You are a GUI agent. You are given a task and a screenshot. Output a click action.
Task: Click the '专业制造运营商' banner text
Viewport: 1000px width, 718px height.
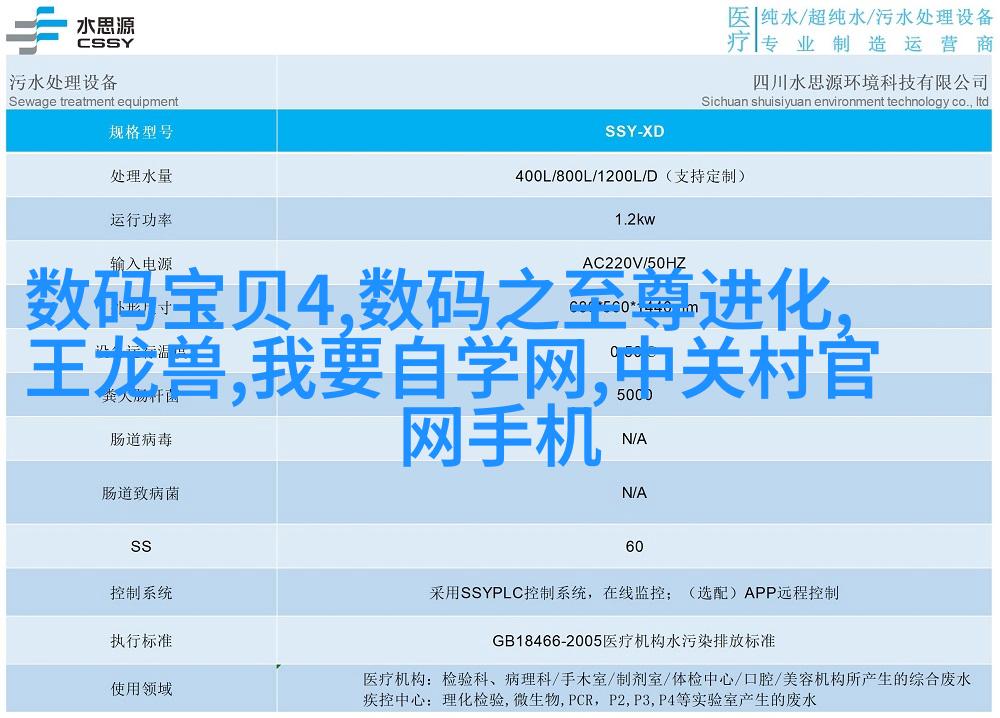[x=878, y=44]
